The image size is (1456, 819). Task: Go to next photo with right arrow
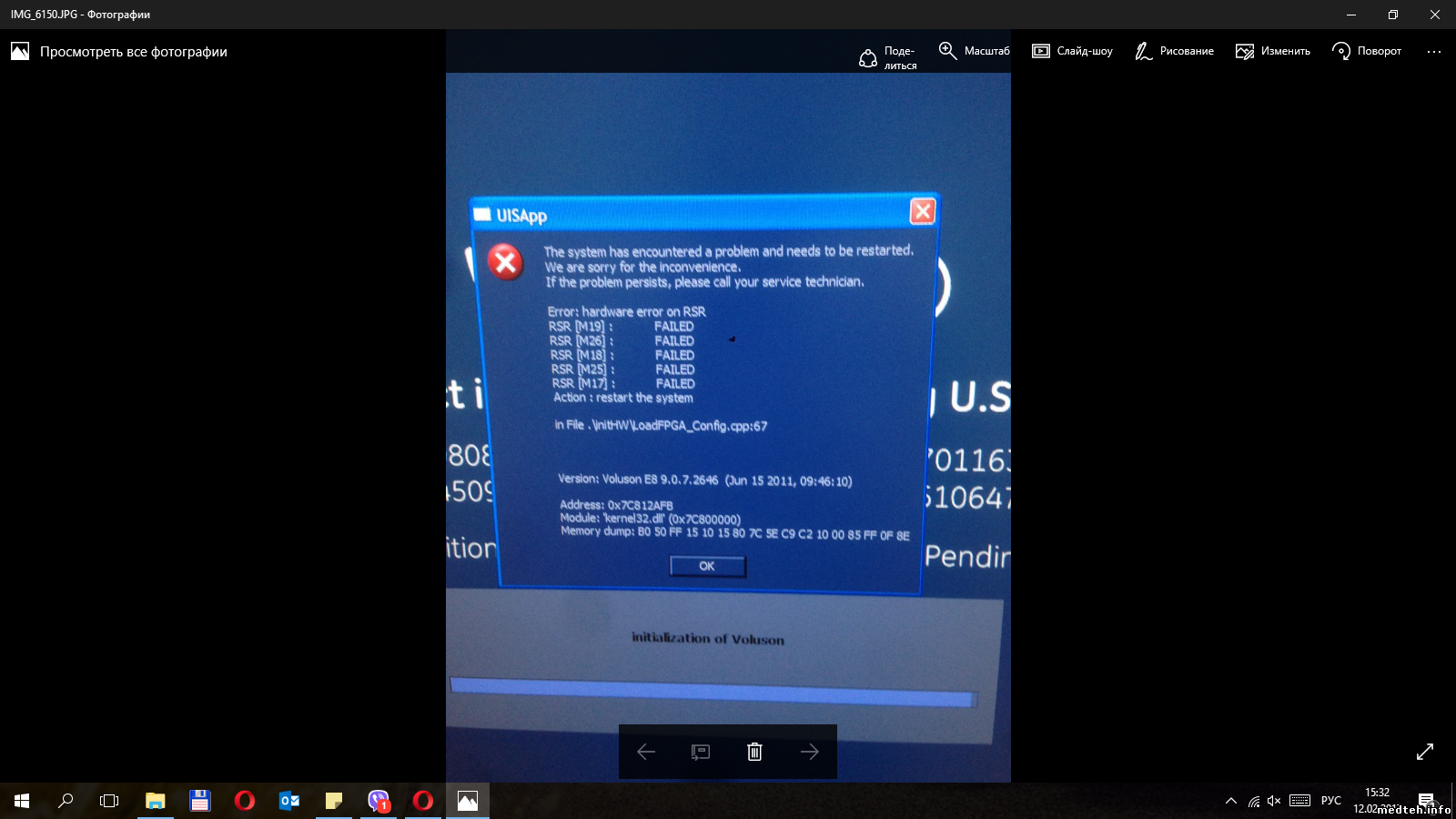pyautogui.click(x=809, y=752)
